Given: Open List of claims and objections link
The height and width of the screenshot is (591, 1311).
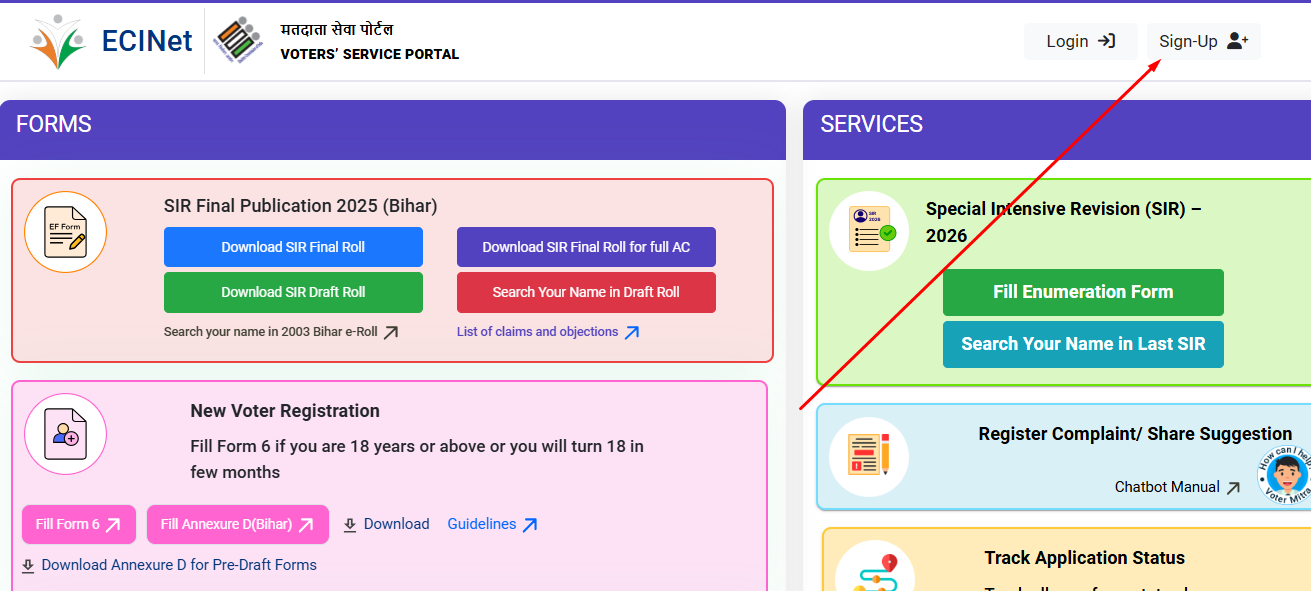Looking at the screenshot, I should coord(547,332).
